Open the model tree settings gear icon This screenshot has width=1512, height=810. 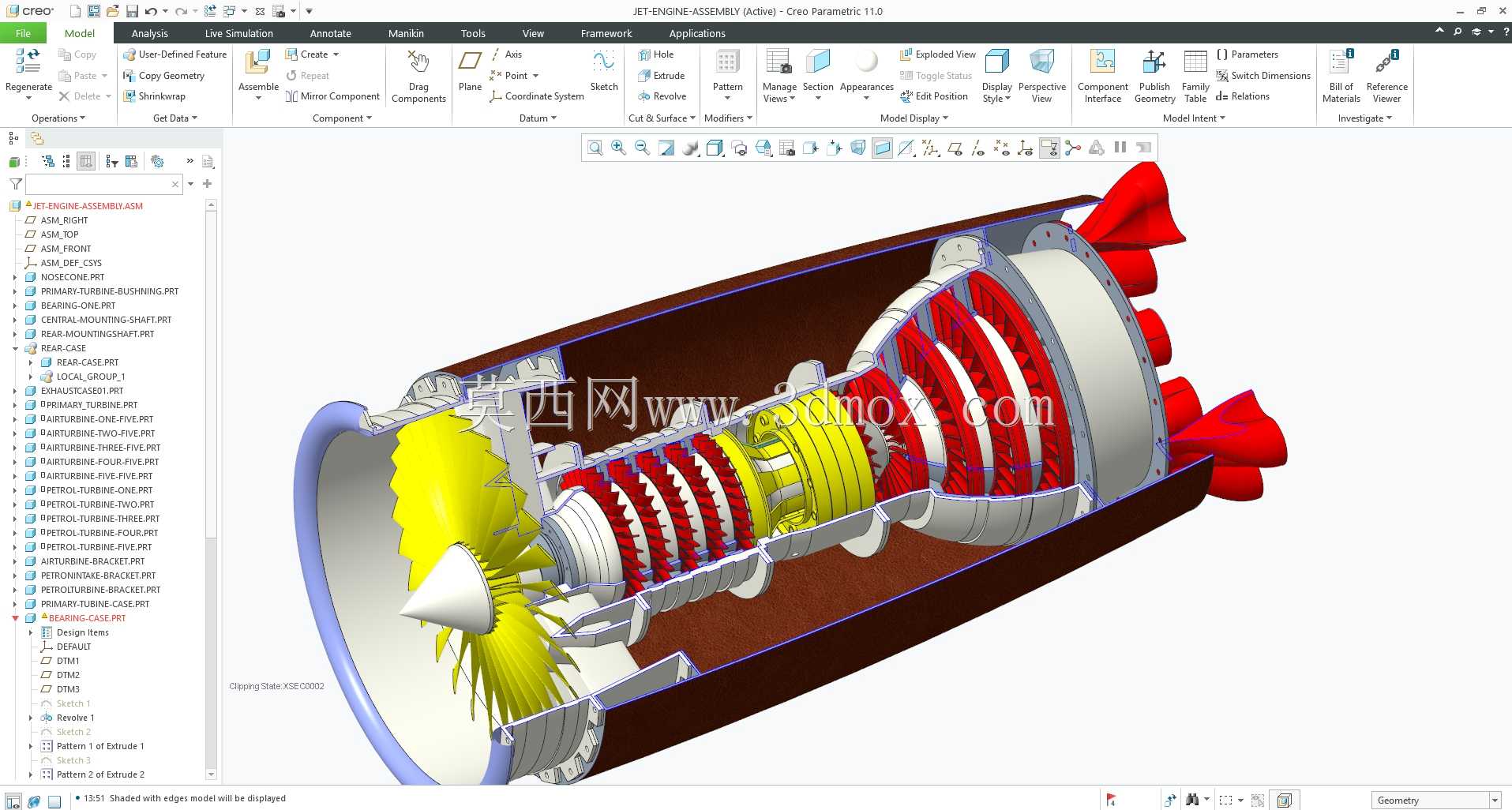(x=157, y=161)
